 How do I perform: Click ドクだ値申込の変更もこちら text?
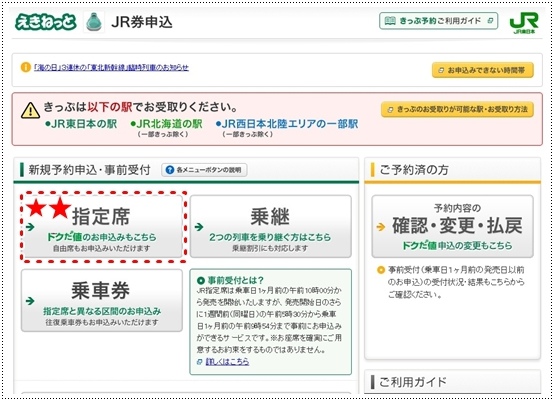click(457, 245)
